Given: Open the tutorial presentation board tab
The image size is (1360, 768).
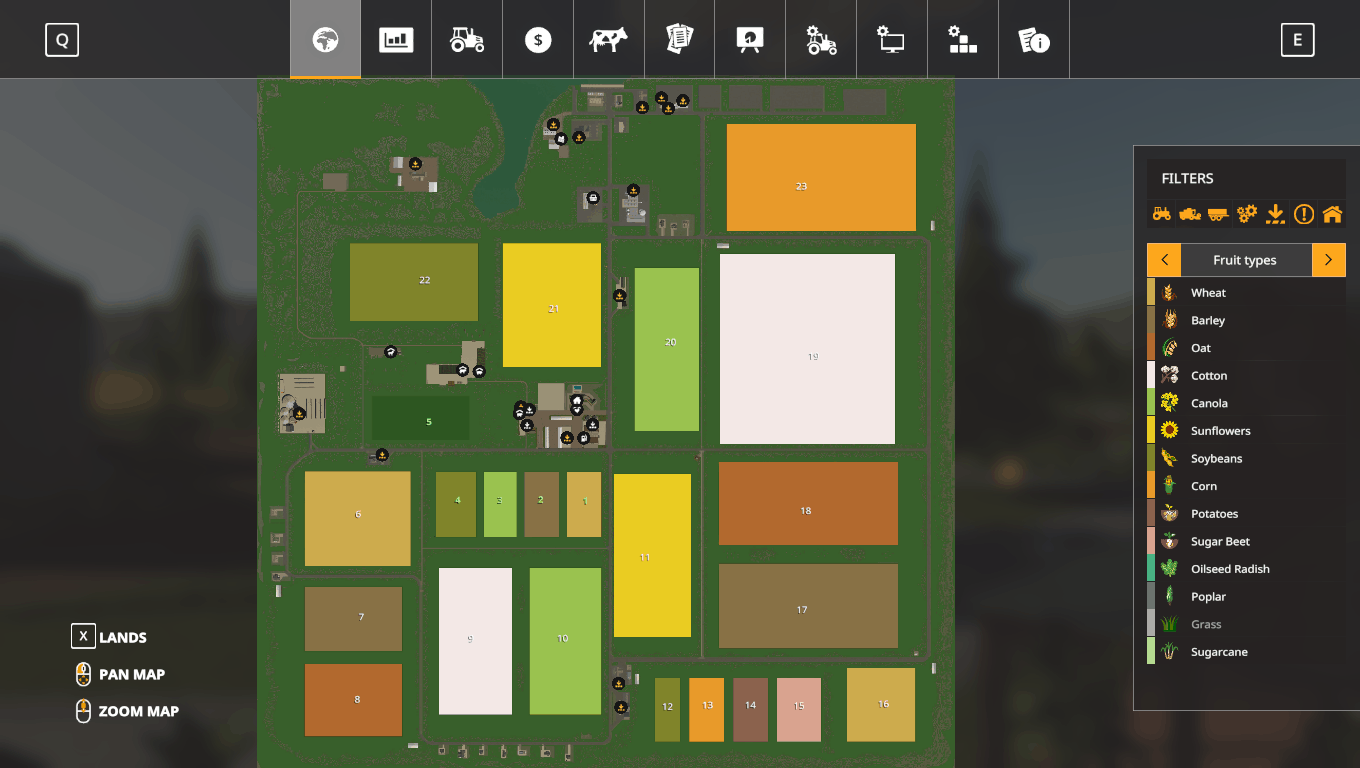Looking at the screenshot, I should (750, 40).
